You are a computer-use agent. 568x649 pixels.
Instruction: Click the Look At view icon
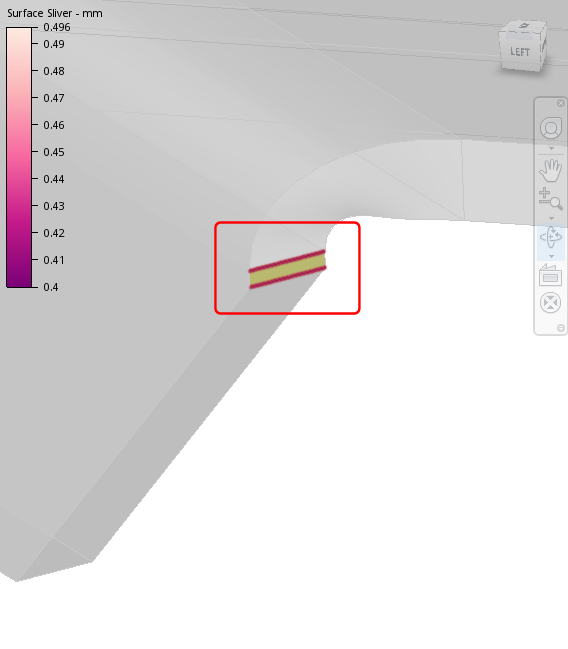tap(551, 275)
